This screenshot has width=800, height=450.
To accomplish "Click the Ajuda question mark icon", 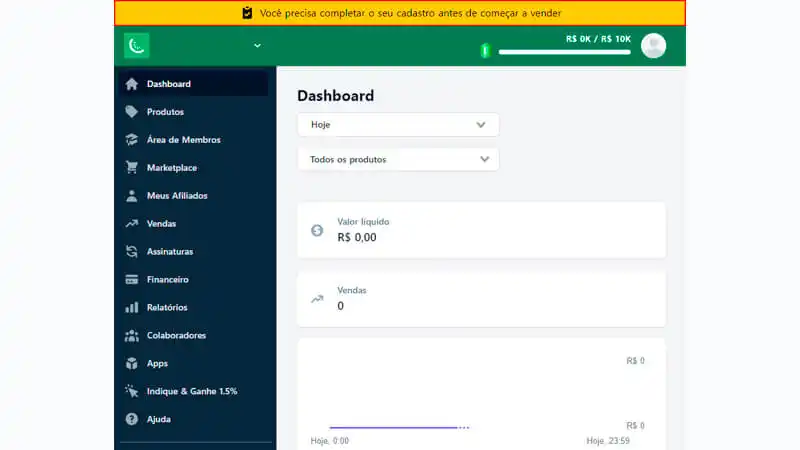I will point(131,419).
